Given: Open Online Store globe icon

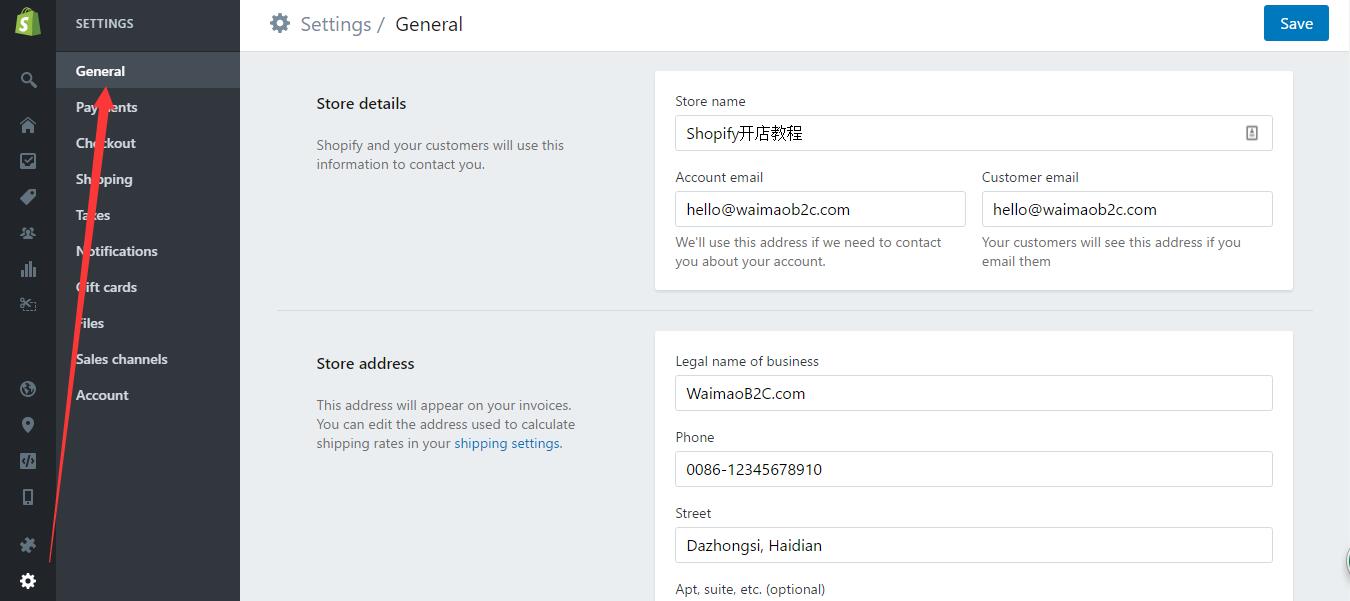Looking at the screenshot, I should coord(28,389).
